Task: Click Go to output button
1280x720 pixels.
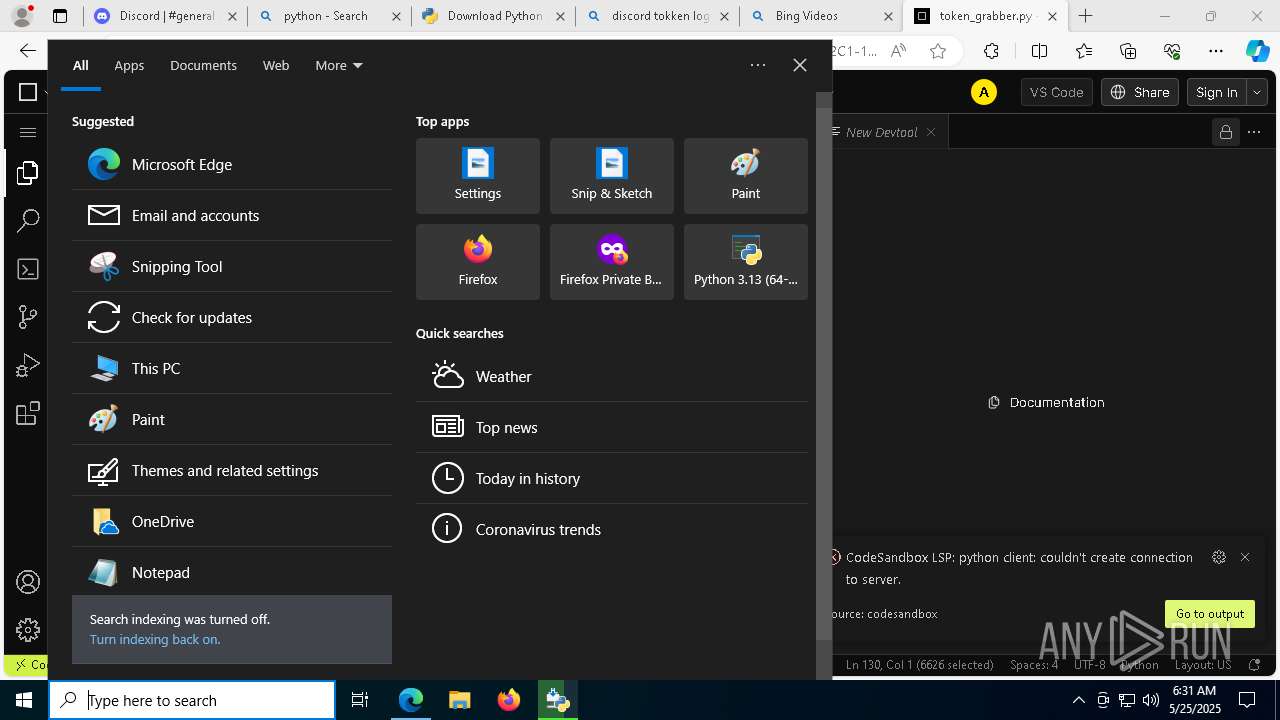Action: click(1210, 614)
